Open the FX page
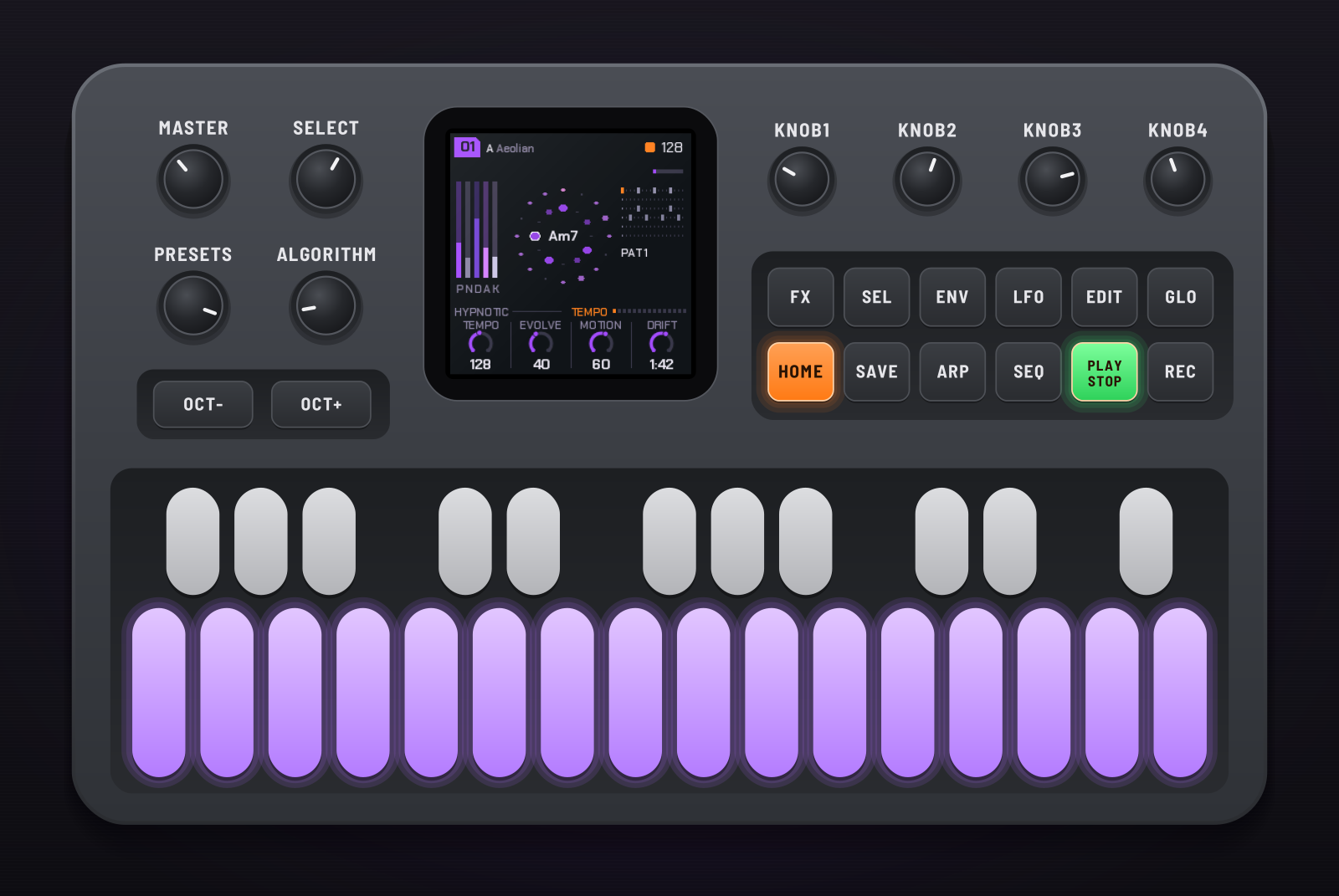Image resolution: width=1339 pixels, height=896 pixels. point(801,297)
